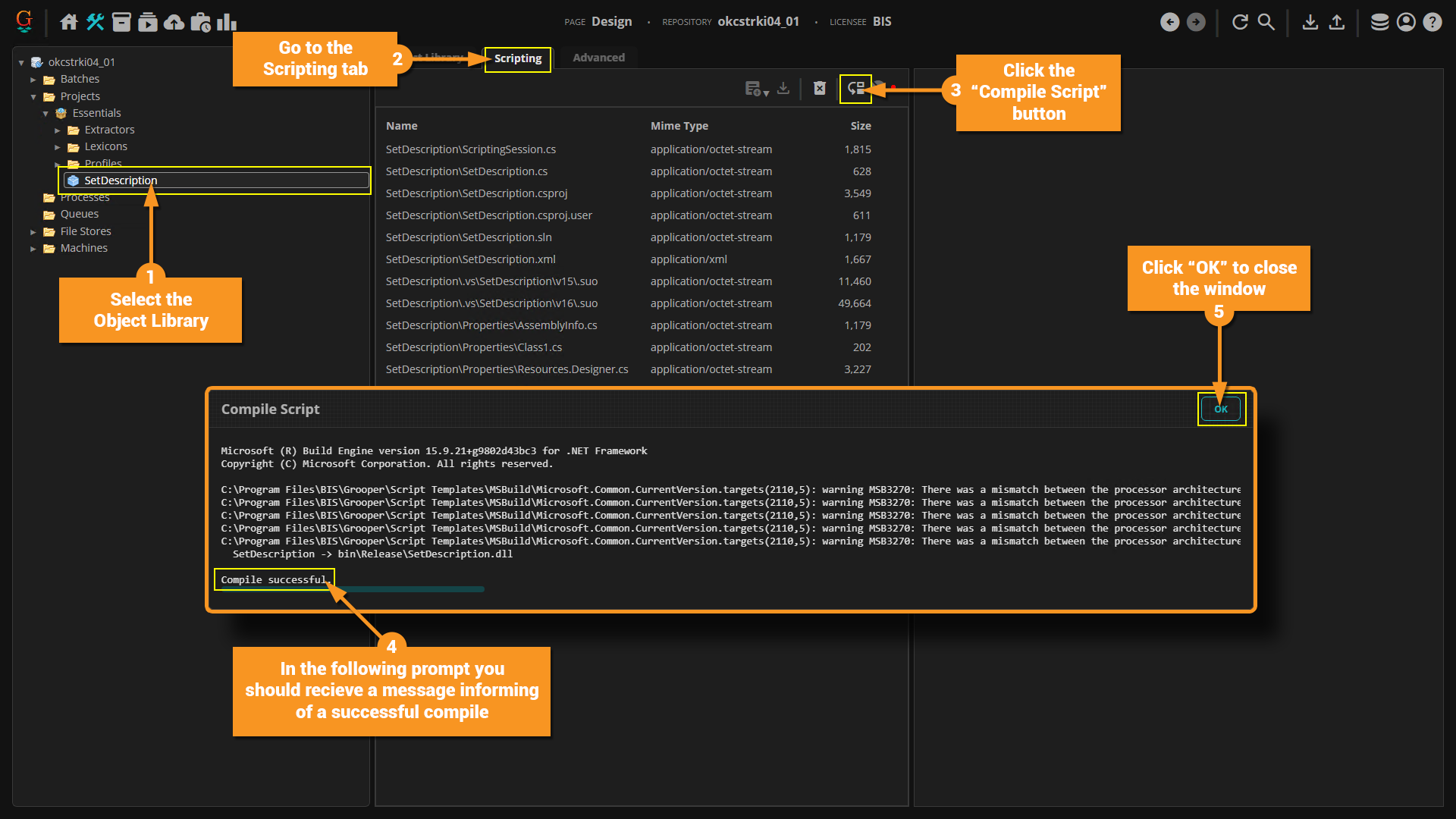1456x819 pixels.
Task: Click the Name column header
Action: [402, 126]
